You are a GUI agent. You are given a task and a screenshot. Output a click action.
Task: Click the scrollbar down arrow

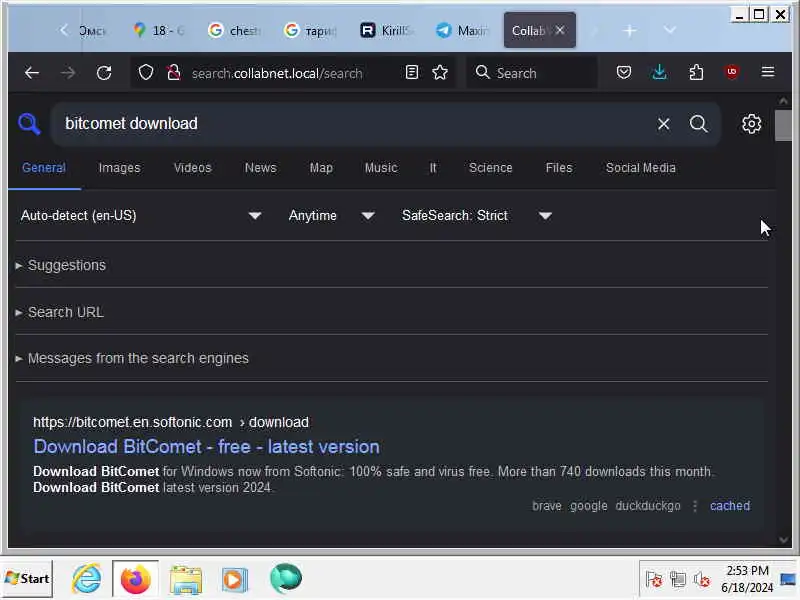tap(783, 540)
